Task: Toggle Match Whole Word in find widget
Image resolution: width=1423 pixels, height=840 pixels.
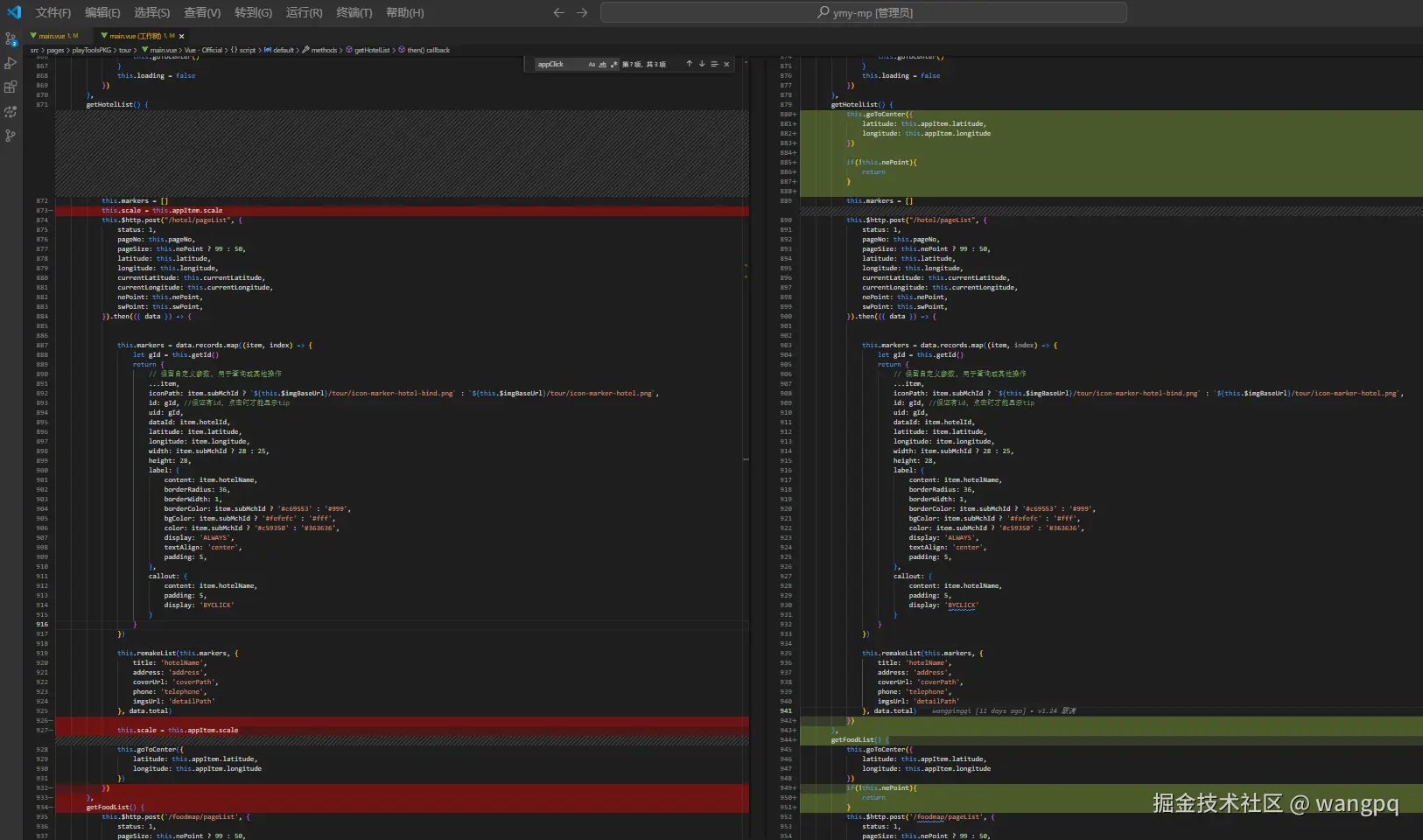Action: pyautogui.click(x=602, y=64)
